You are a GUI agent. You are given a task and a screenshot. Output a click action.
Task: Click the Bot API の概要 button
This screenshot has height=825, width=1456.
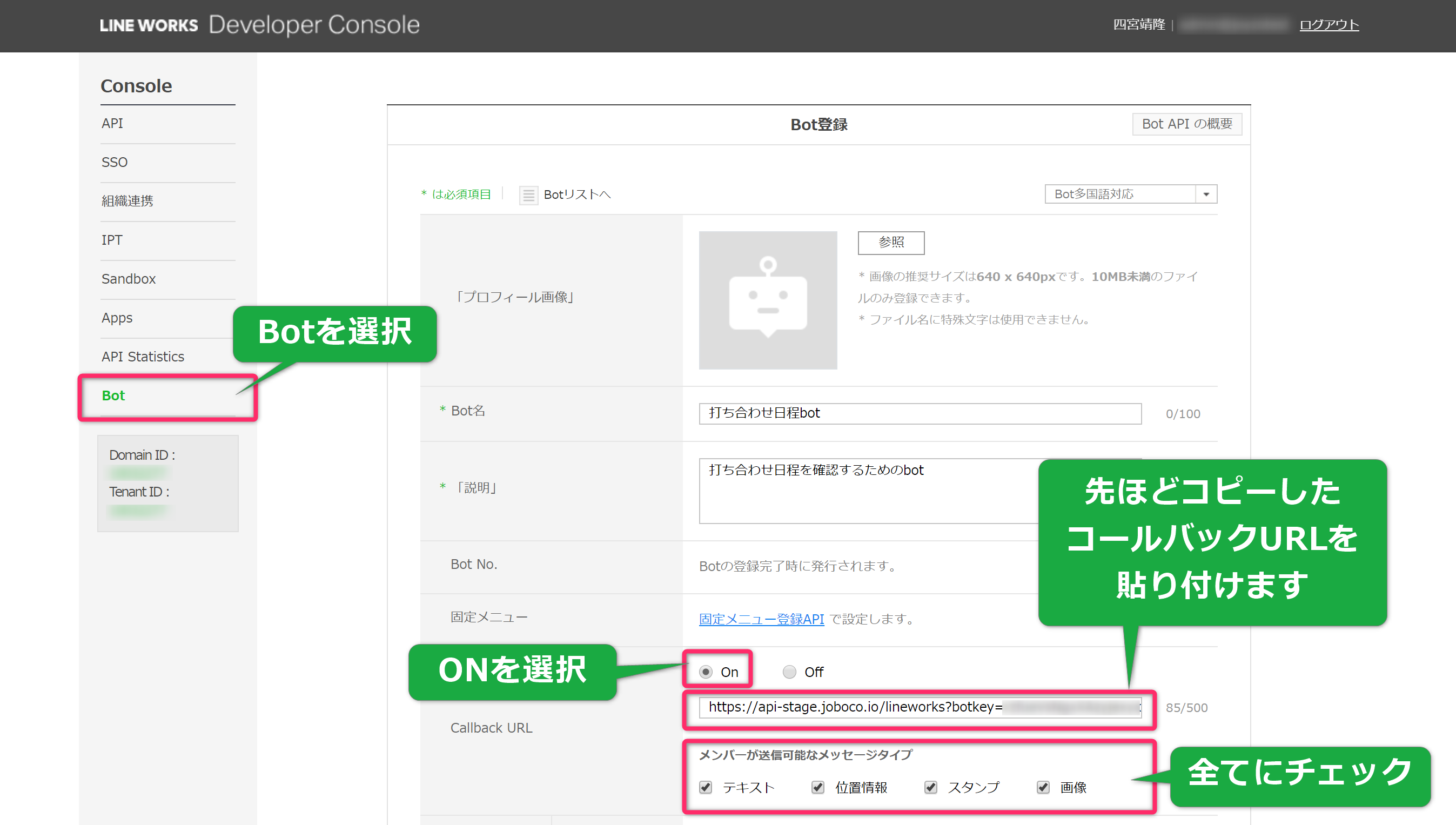coord(1187,124)
